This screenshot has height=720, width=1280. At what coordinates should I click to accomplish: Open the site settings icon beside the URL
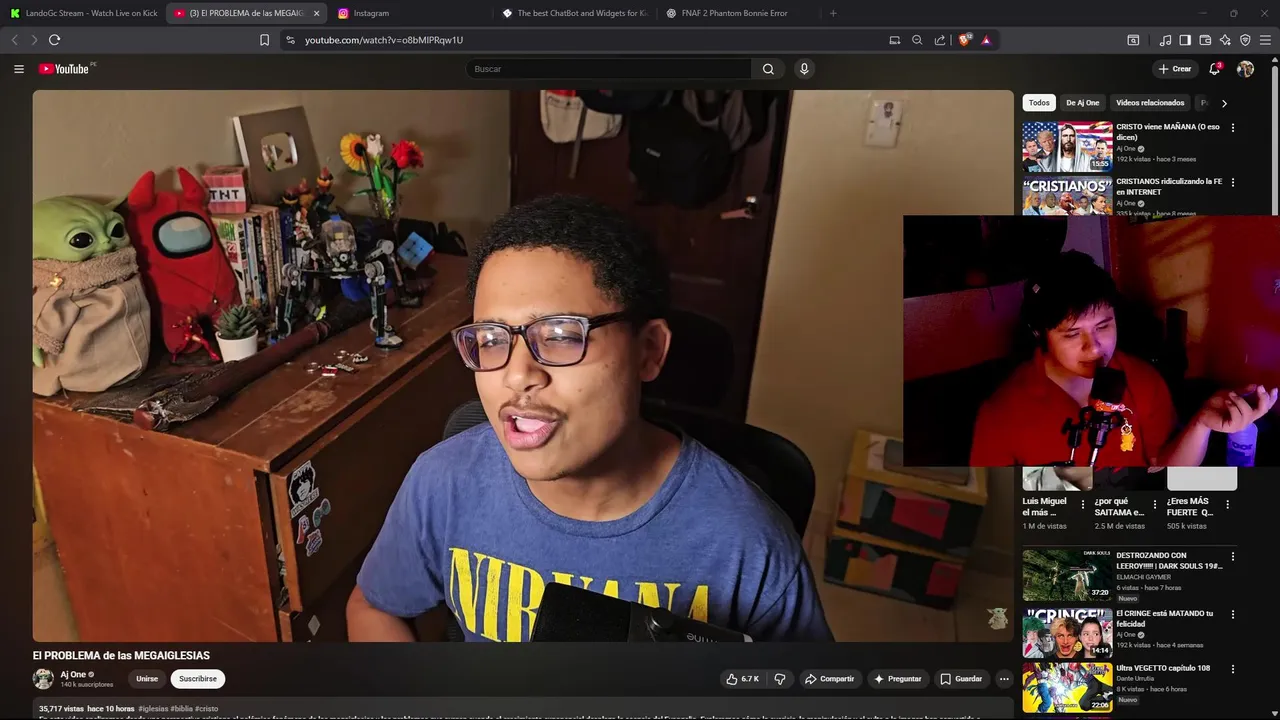[290, 40]
